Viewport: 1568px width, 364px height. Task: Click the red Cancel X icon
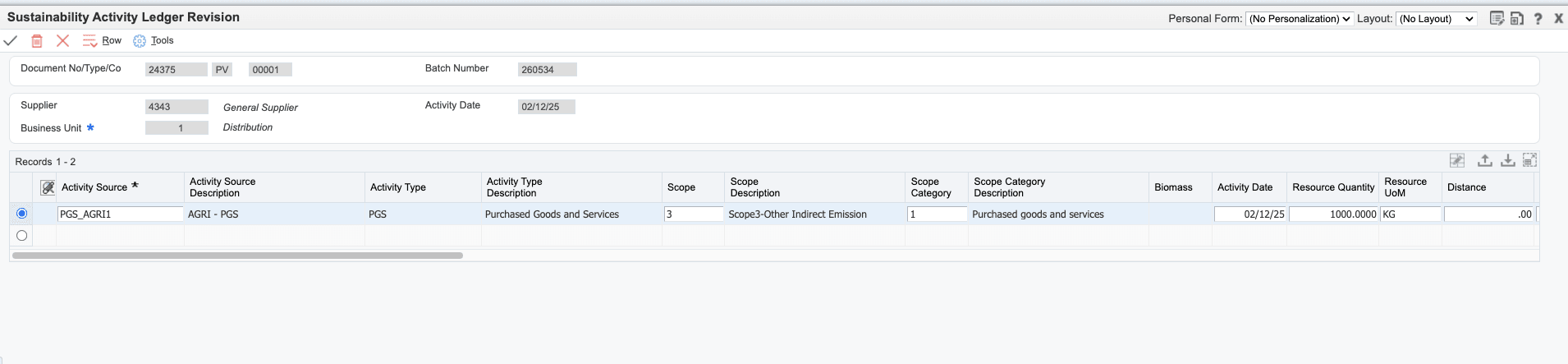tap(62, 40)
